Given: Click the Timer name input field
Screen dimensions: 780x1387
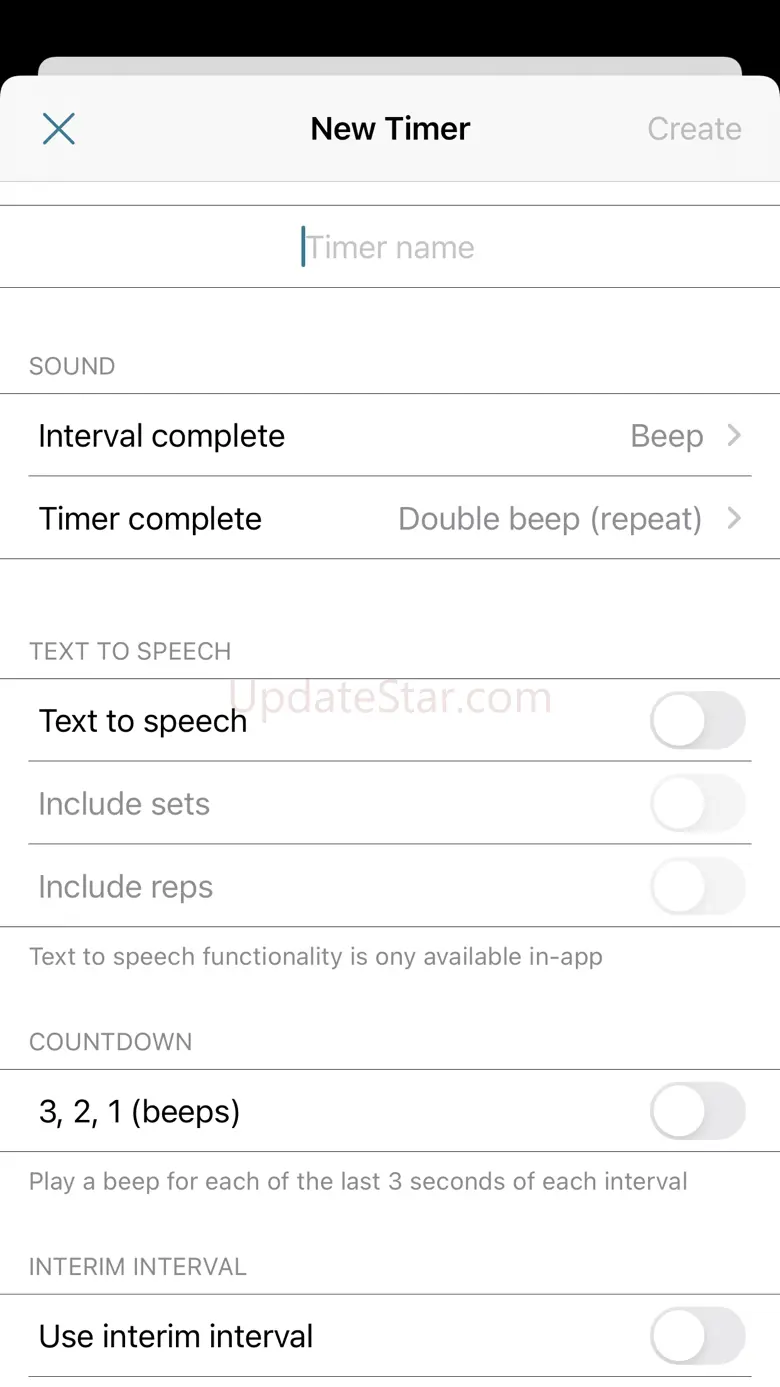Looking at the screenshot, I should point(390,247).
